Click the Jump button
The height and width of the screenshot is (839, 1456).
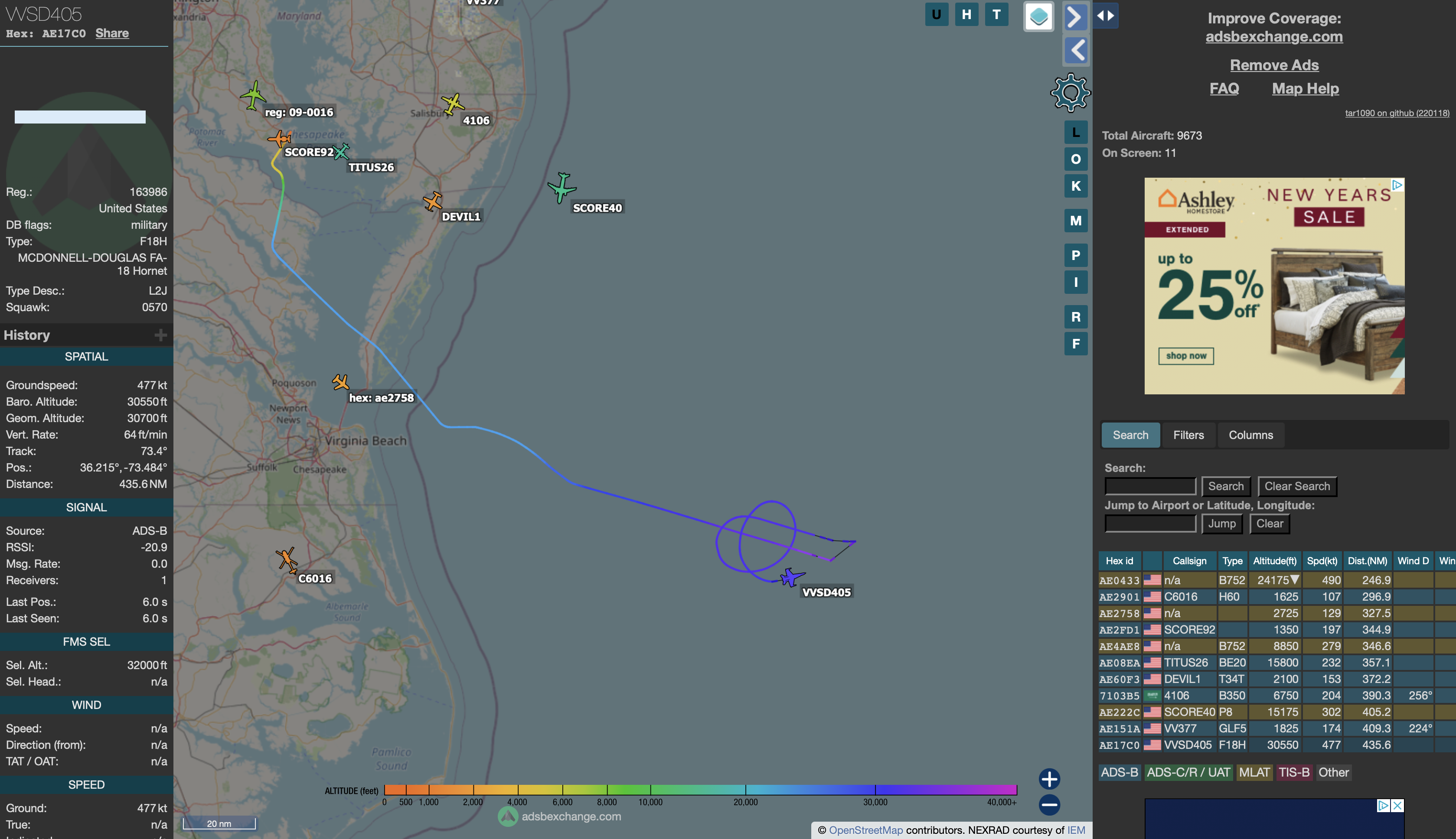click(1221, 524)
